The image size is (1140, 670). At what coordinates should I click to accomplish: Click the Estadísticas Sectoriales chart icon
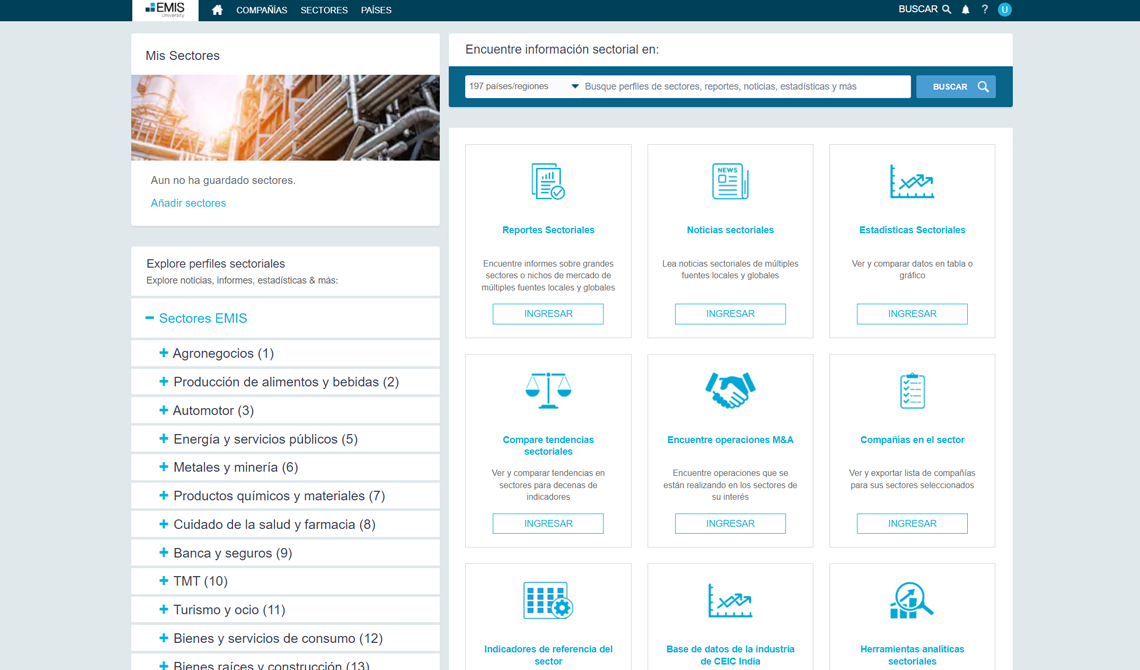[x=912, y=181]
